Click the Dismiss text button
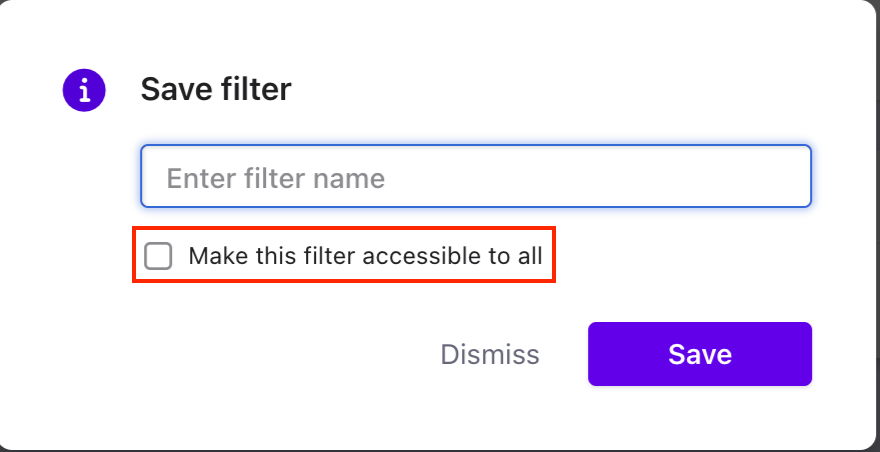 pos(490,354)
